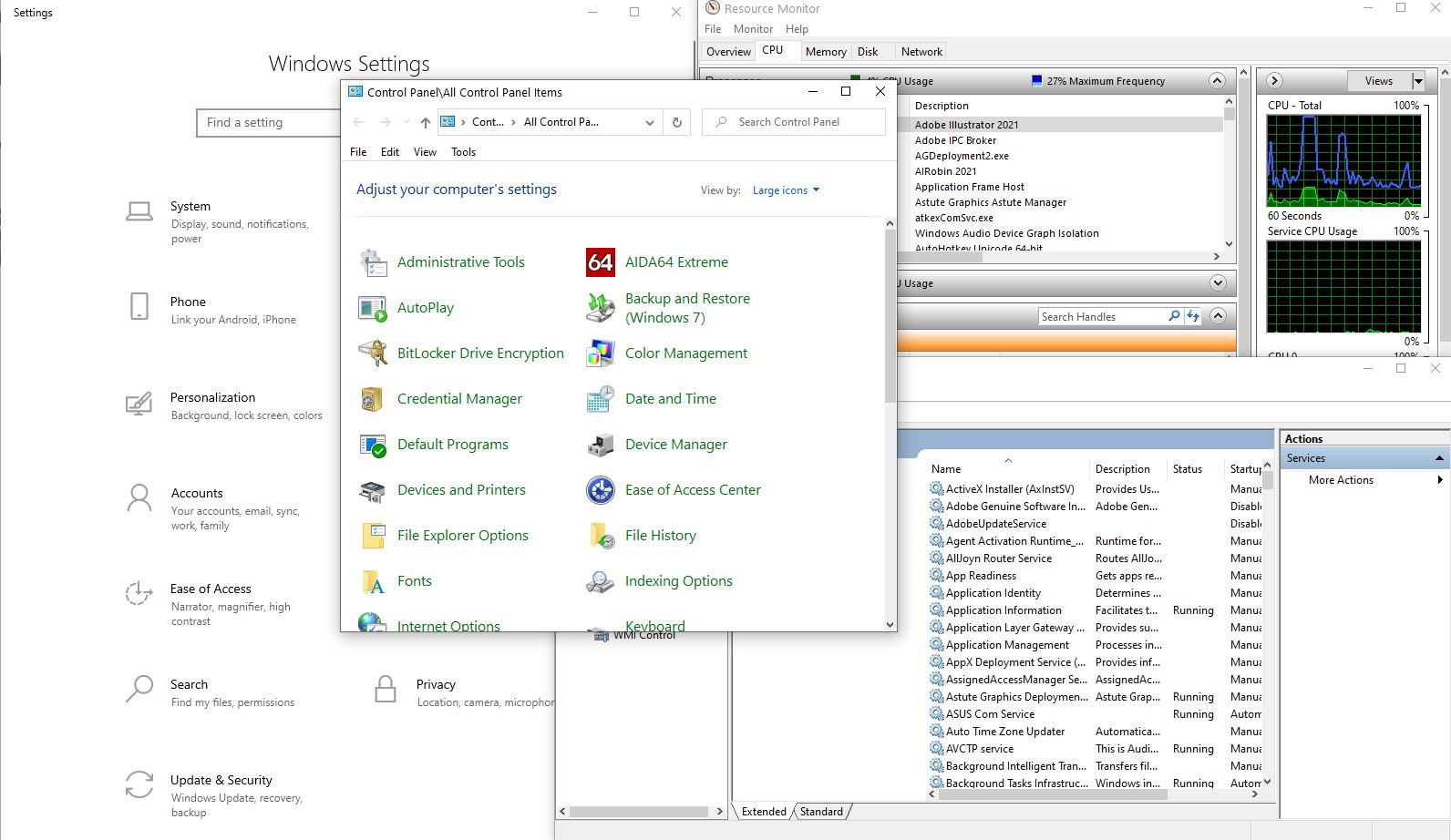The image size is (1451, 840).
Task: Click Update & Security icon in Settings
Action: 139,784
